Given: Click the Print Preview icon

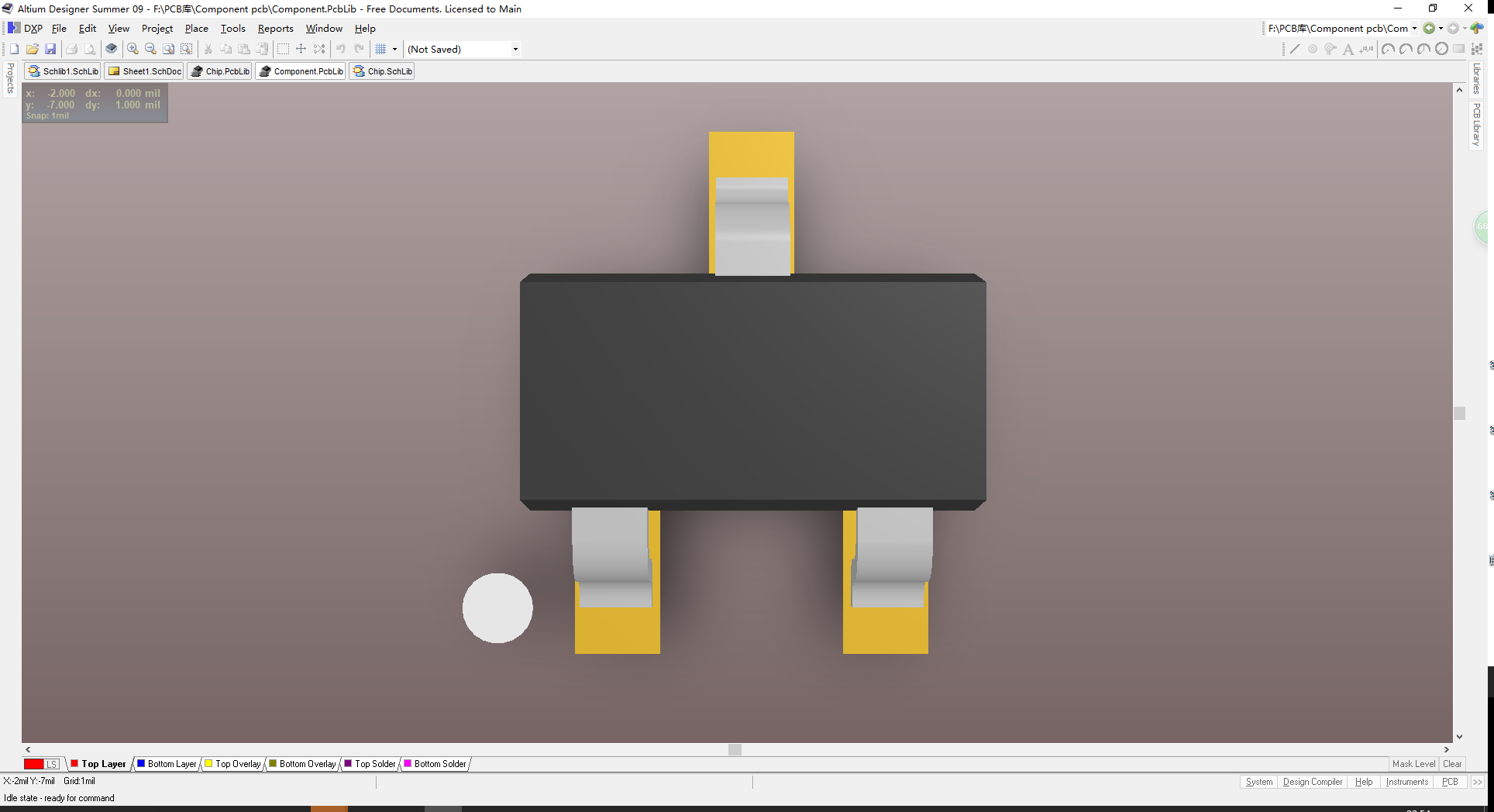Looking at the screenshot, I should pos(90,49).
